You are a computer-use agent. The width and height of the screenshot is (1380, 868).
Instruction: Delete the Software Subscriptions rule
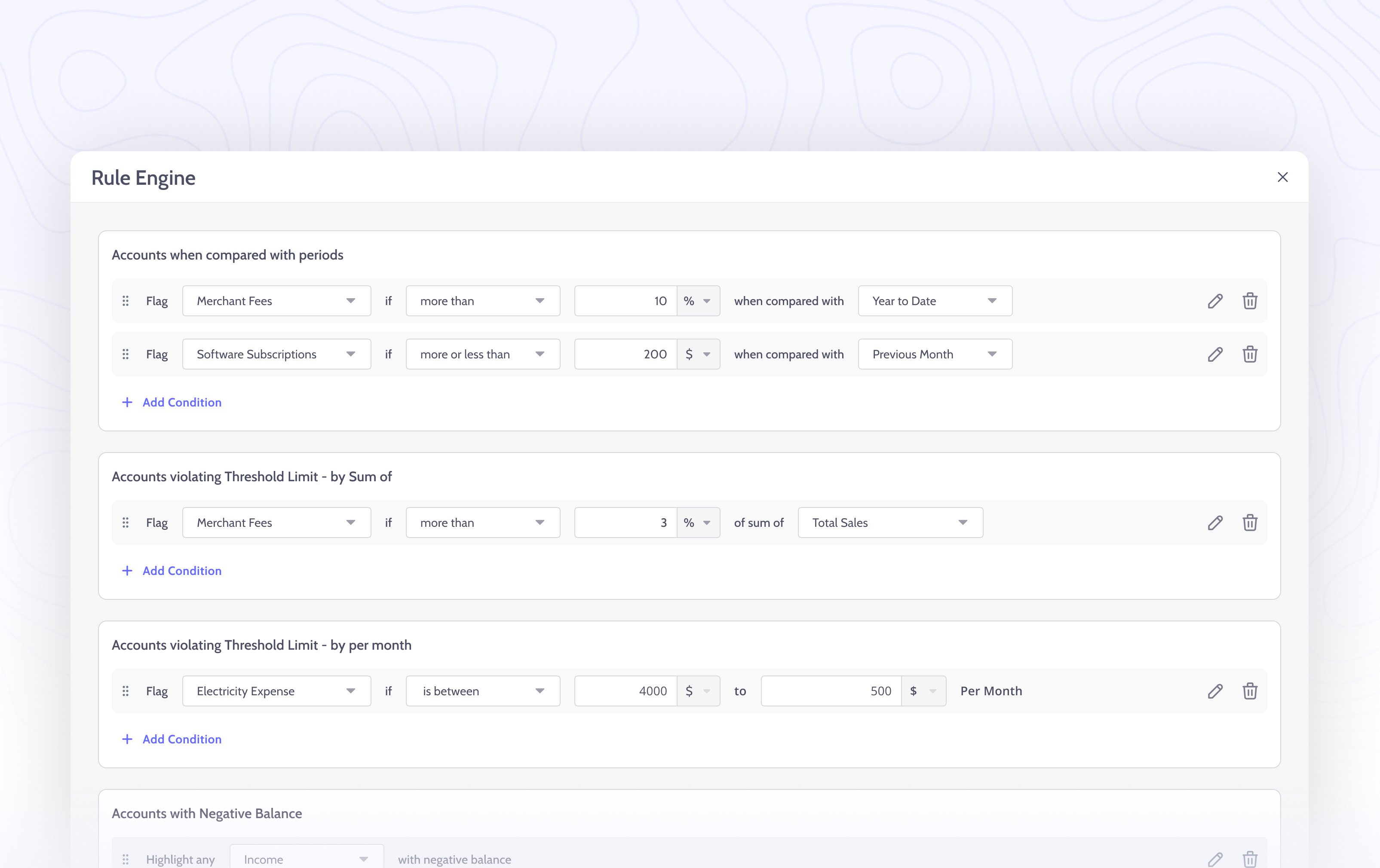pyautogui.click(x=1251, y=354)
